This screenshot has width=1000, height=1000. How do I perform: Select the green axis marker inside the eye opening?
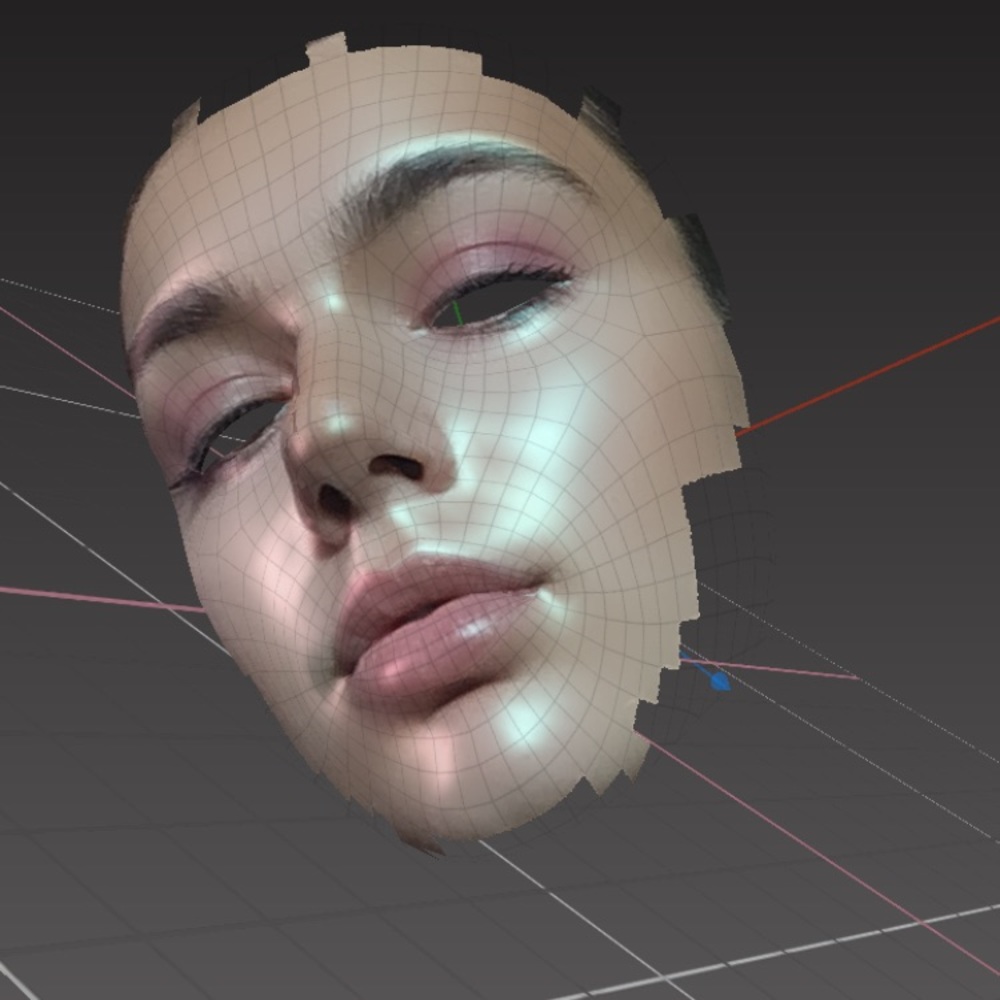457,313
